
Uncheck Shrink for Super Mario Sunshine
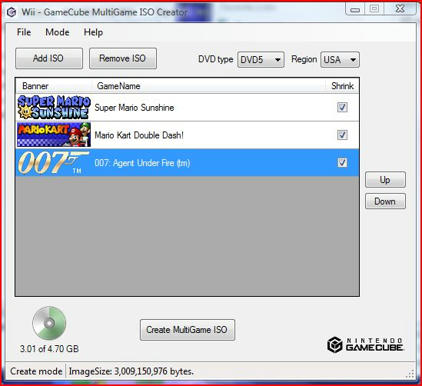(x=342, y=107)
